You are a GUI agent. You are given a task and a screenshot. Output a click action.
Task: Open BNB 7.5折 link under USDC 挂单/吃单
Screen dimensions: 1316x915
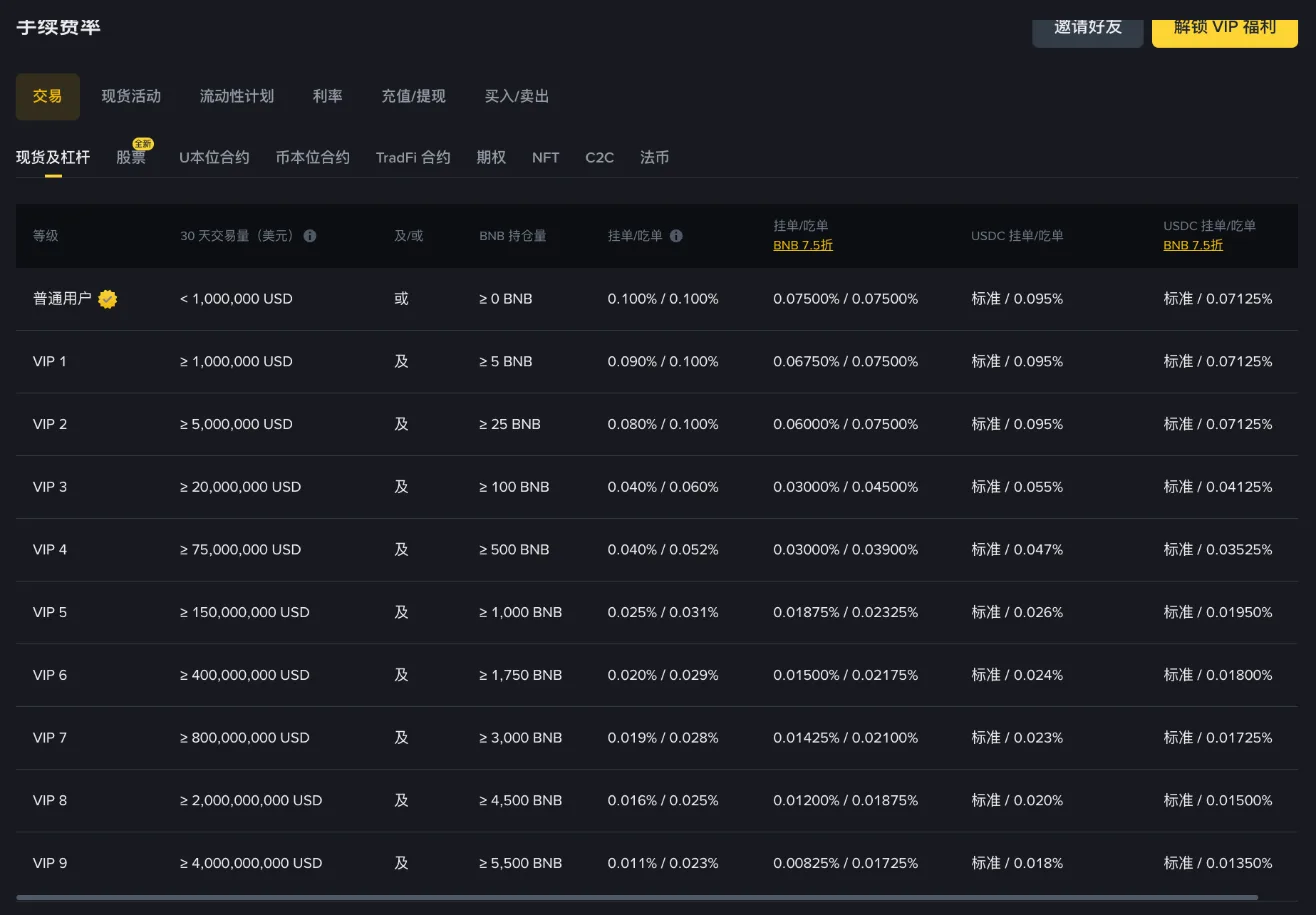click(1193, 245)
